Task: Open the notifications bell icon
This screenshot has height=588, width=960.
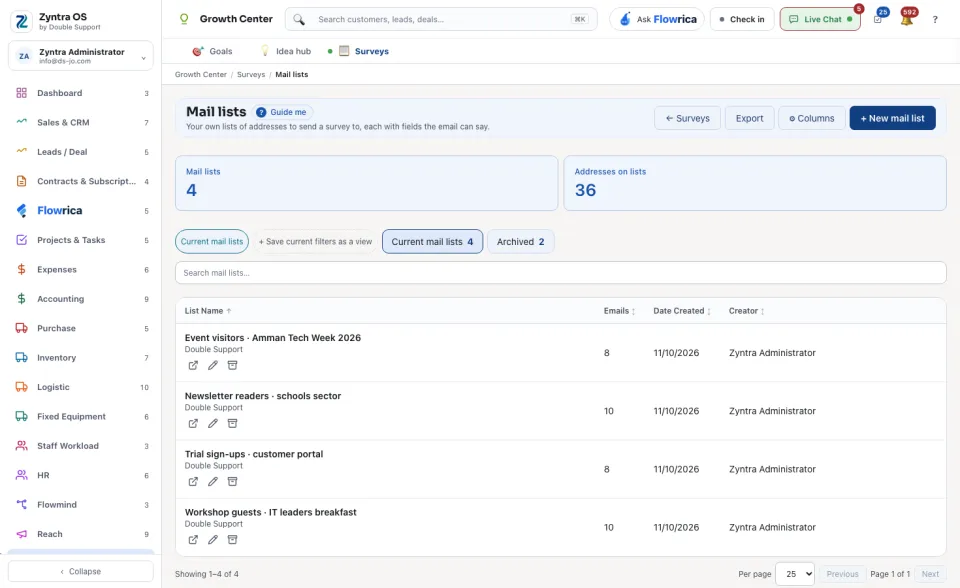Action: 906,20
